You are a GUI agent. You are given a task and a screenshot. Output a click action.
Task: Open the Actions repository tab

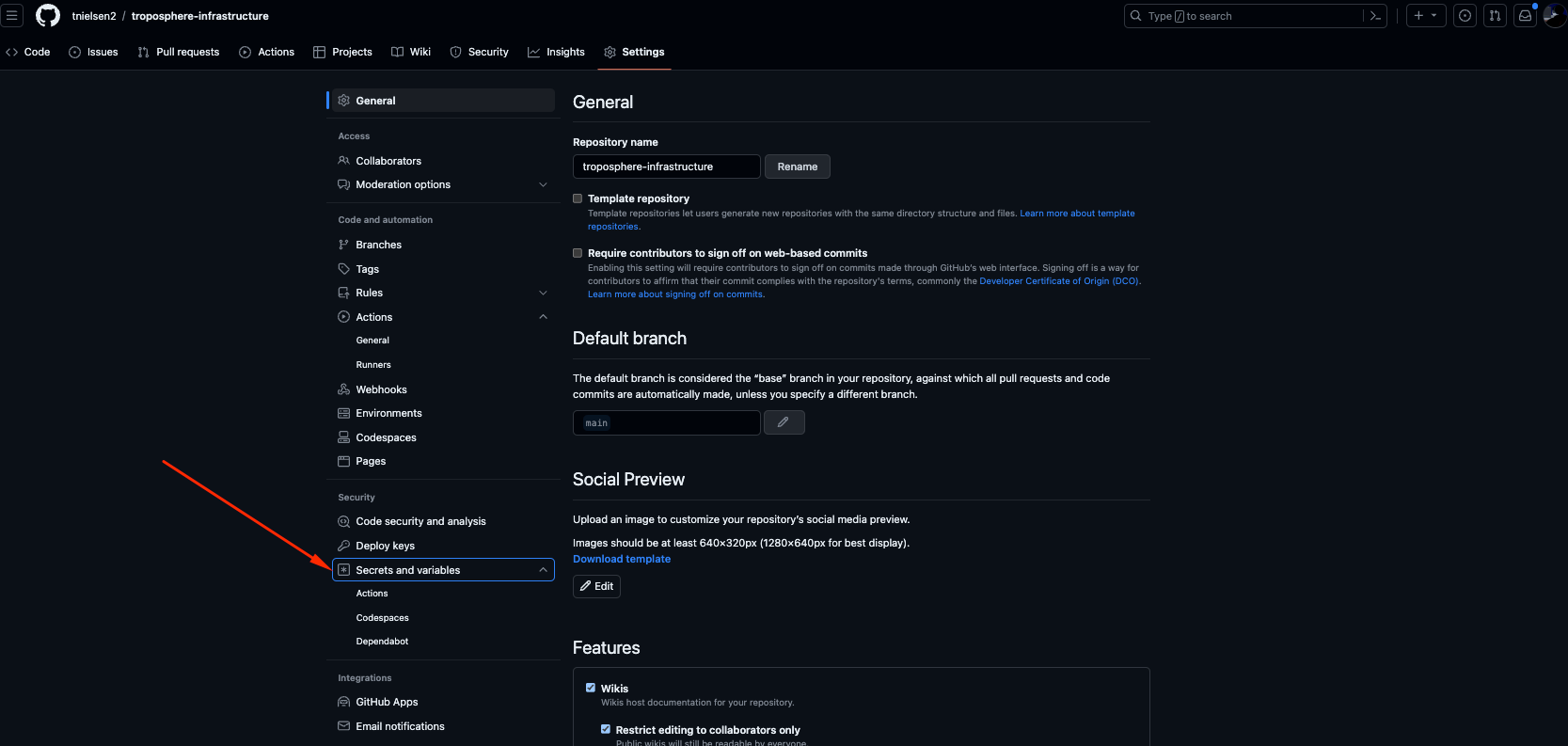coord(267,52)
